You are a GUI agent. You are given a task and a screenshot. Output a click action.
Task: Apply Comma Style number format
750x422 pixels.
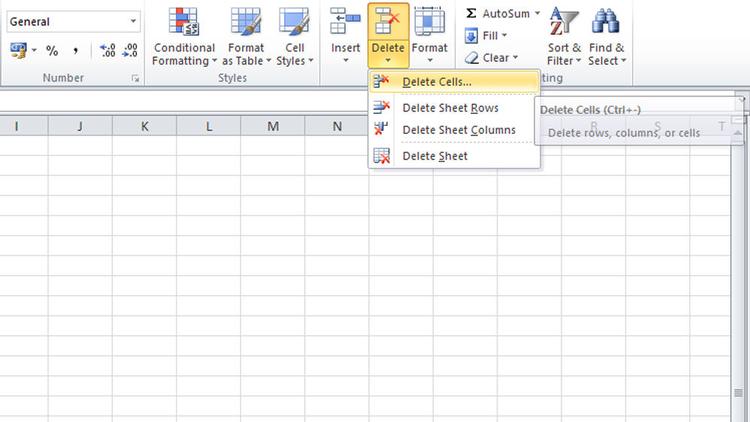tap(75, 51)
